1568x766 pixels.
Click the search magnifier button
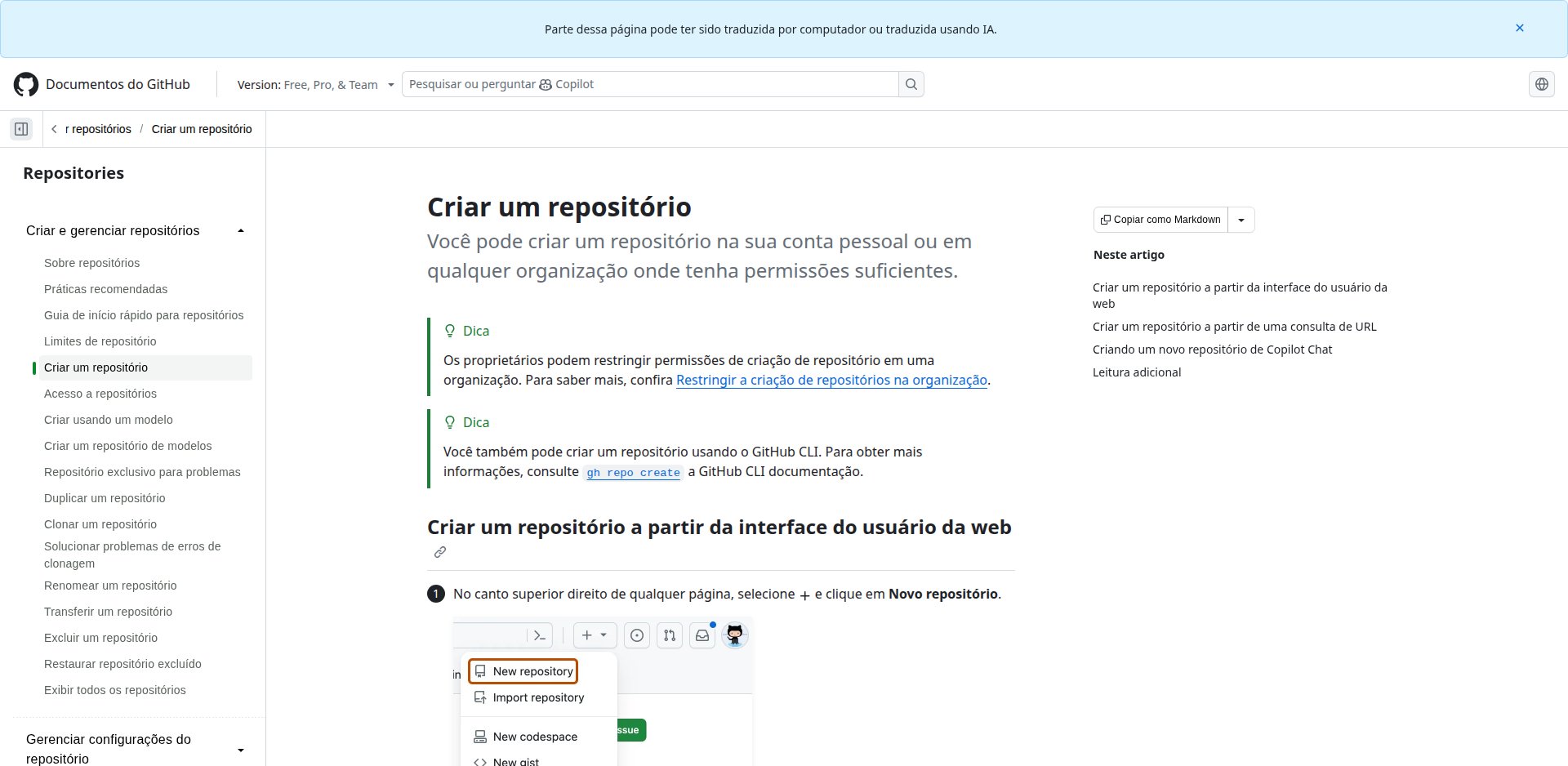tap(911, 84)
